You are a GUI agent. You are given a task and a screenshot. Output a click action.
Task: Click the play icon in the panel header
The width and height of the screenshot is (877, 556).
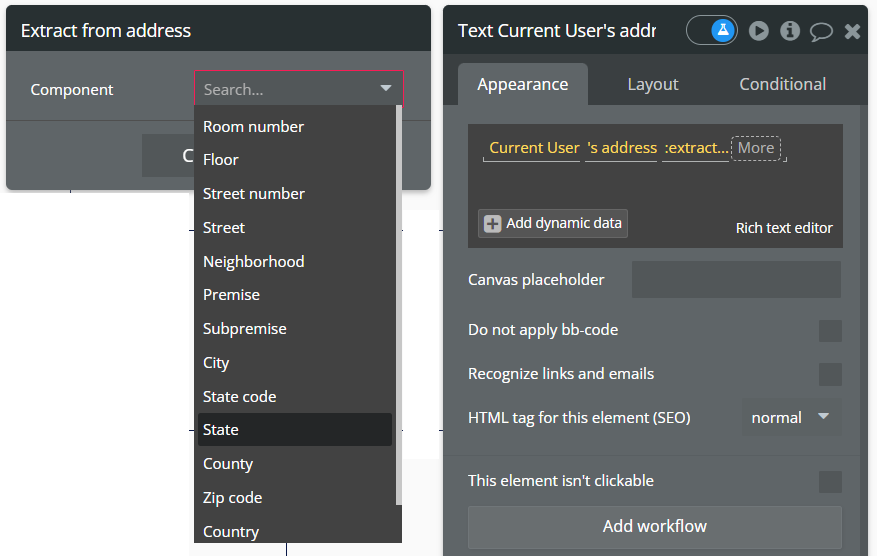coord(759,31)
